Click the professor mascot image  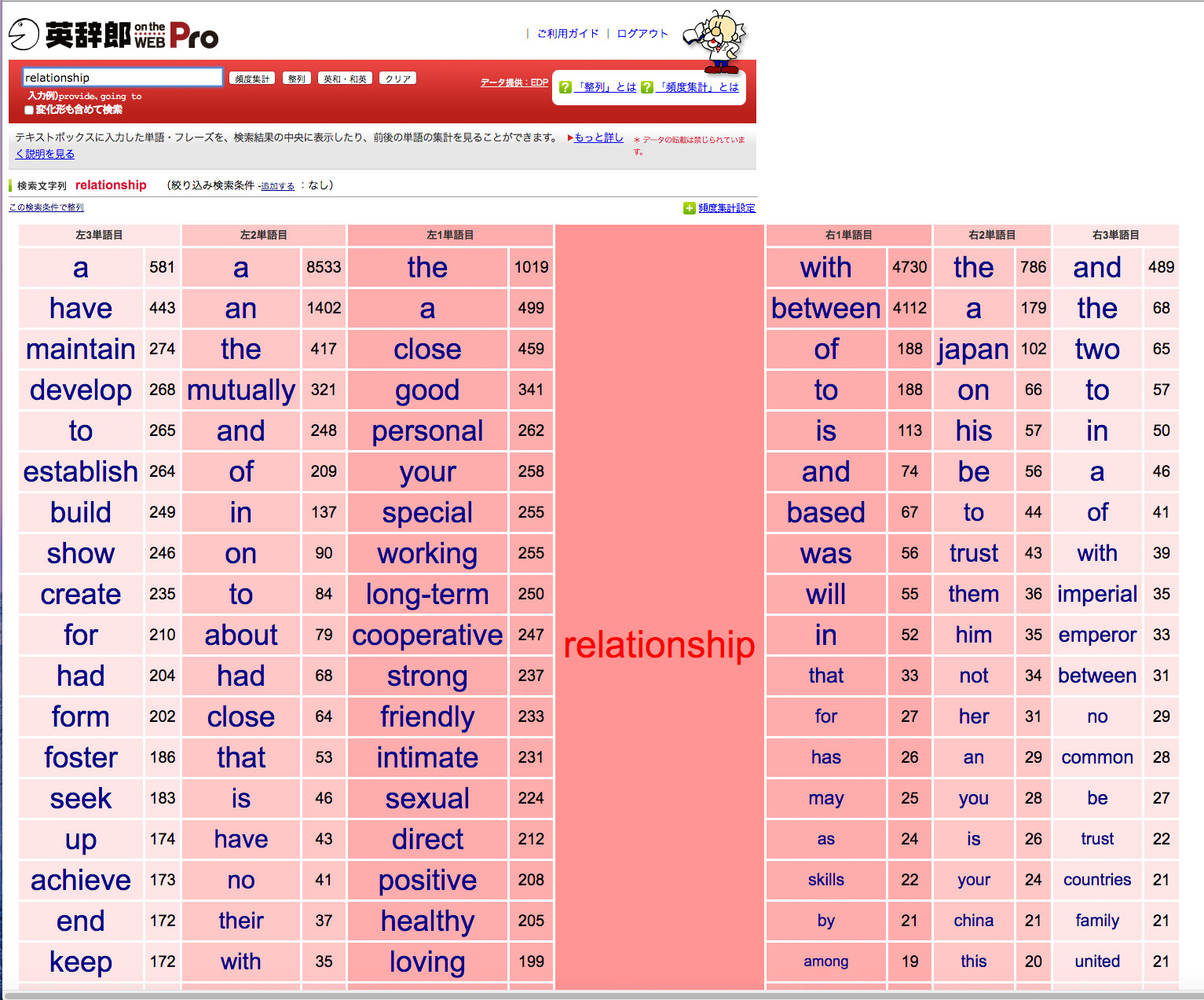(x=716, y=40)
